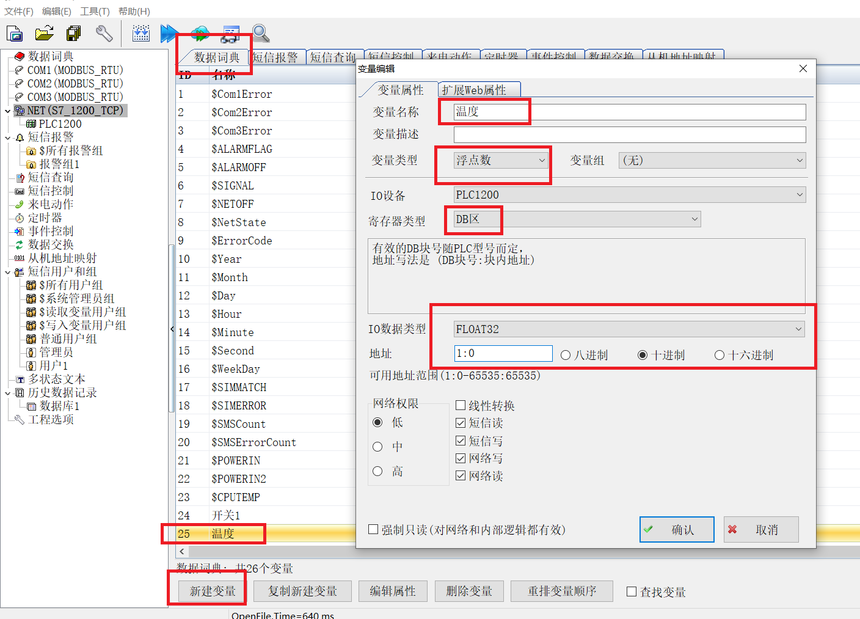Click the compile download grid icon
860x619 pixels.
141,33
